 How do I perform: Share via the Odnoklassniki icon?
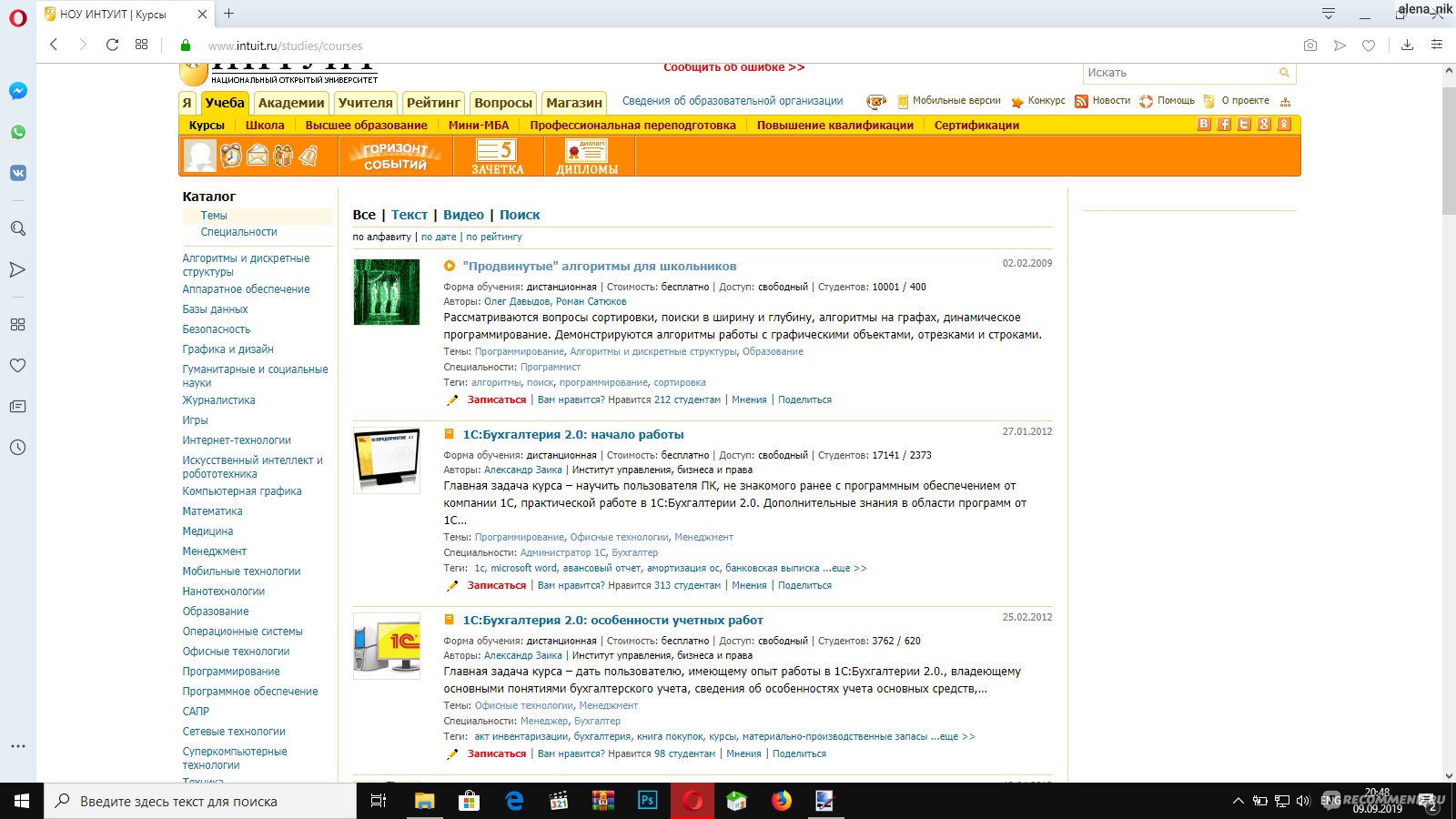[1284, 125]
